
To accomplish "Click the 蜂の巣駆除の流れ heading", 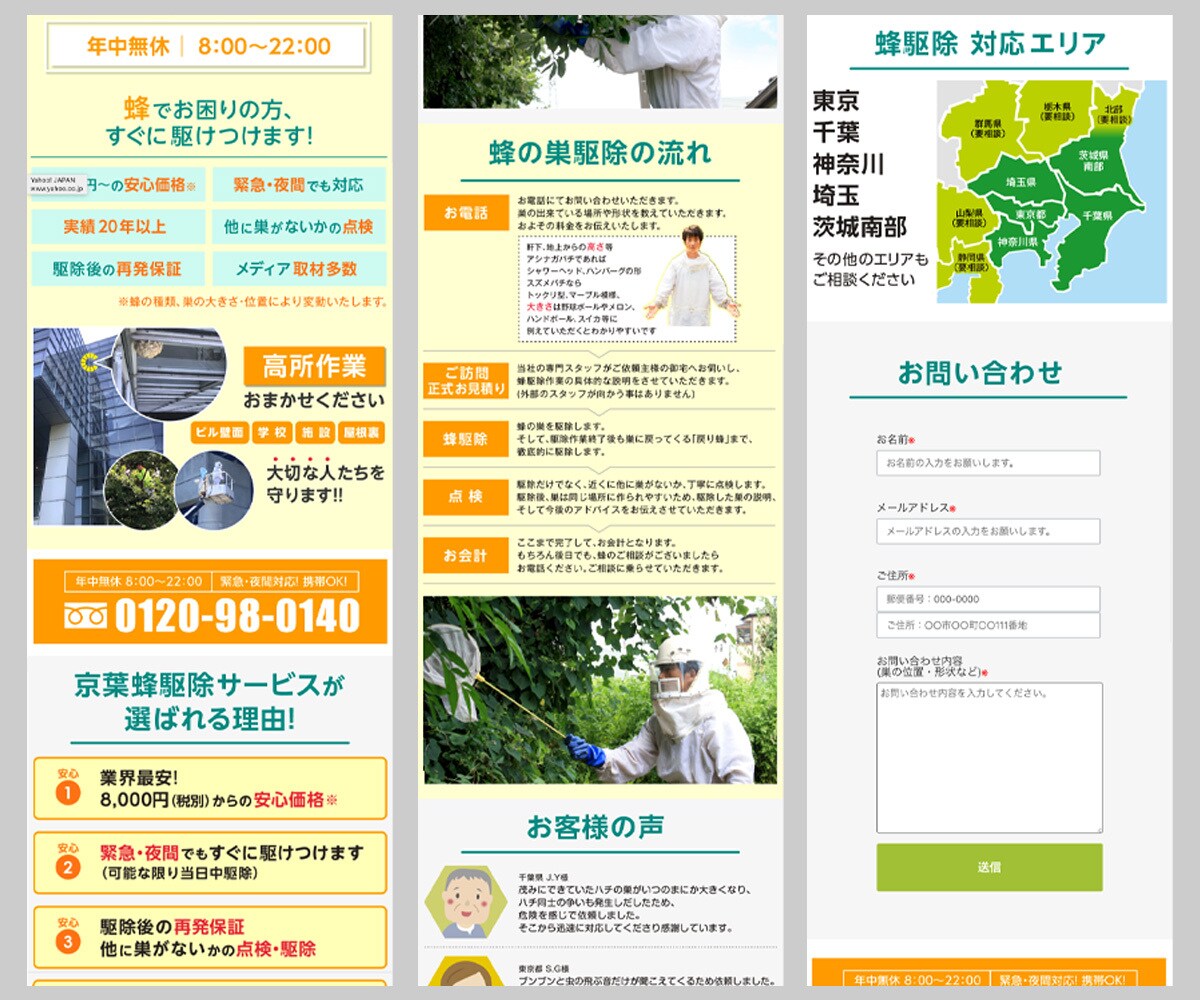I will click(600, 153).
